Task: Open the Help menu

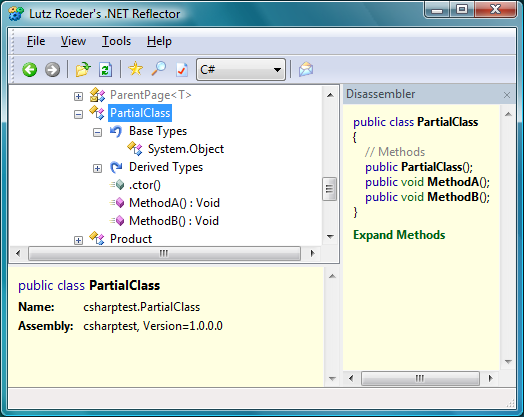Action: [159, 41]
